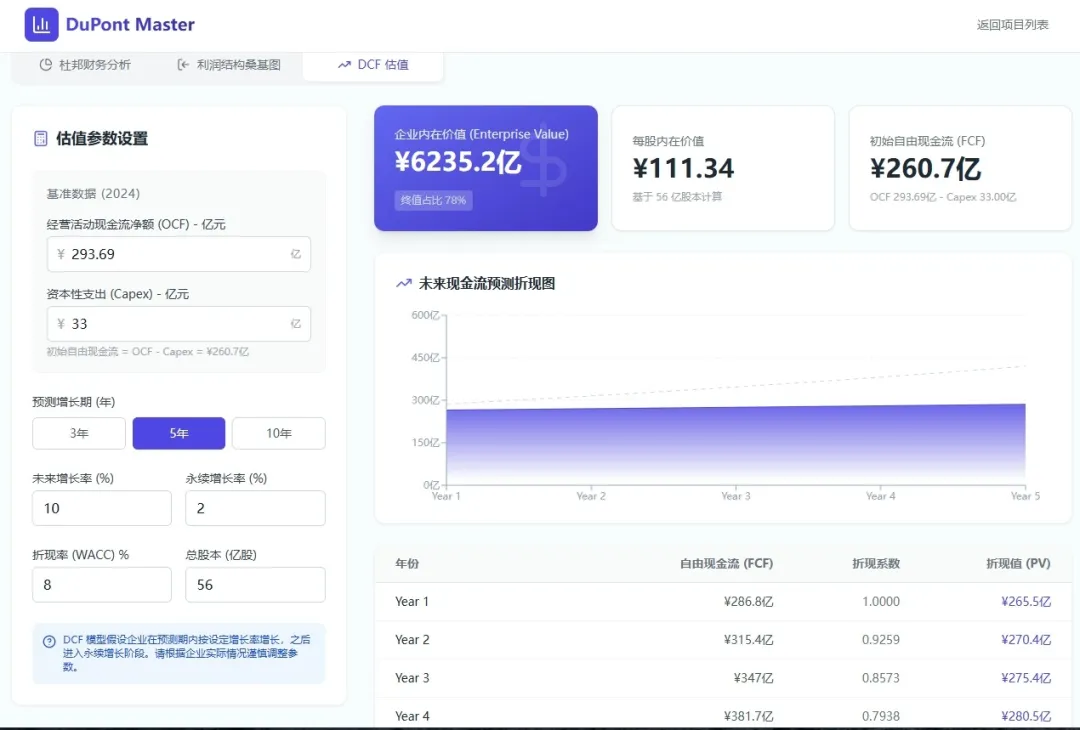Click the trend icon beside 未来现金流预测折现图
Viewport: 1080px width, 730px height.
tap(404, 283)
